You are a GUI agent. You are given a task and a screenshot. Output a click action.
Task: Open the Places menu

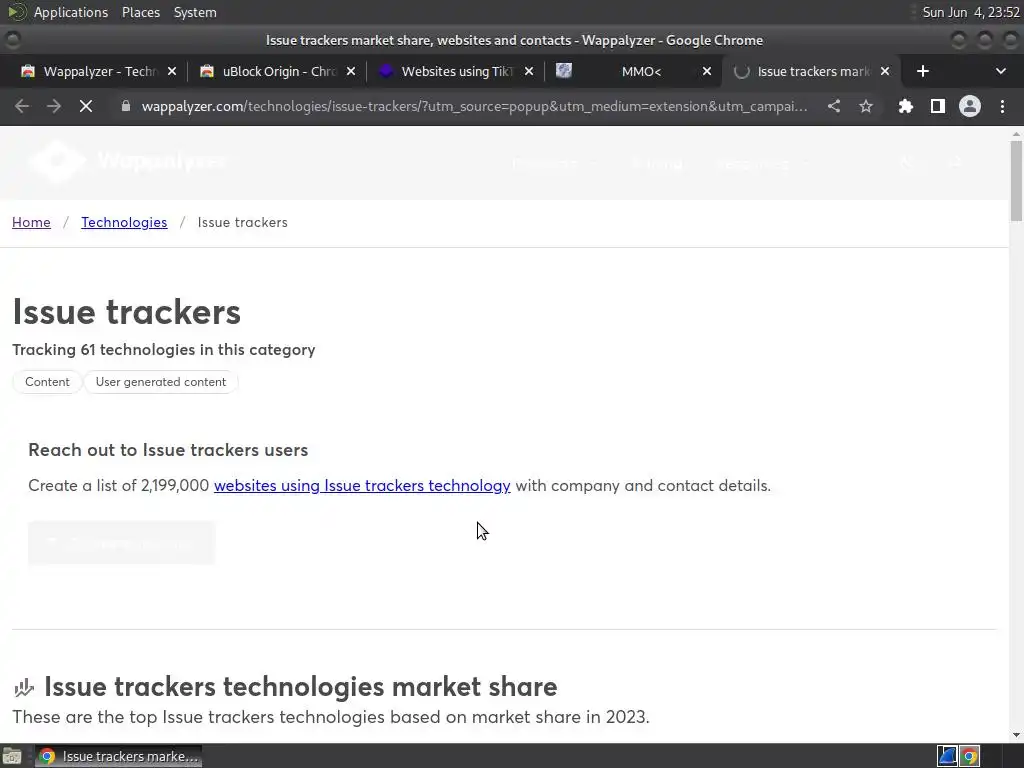[140, 12]
